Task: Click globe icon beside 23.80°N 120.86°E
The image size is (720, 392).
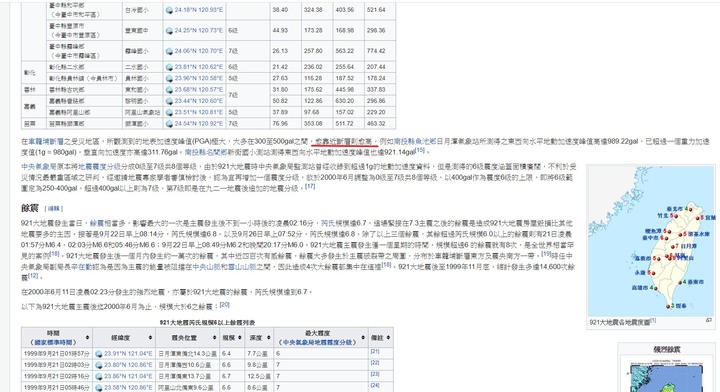Action: pos(99,365)
